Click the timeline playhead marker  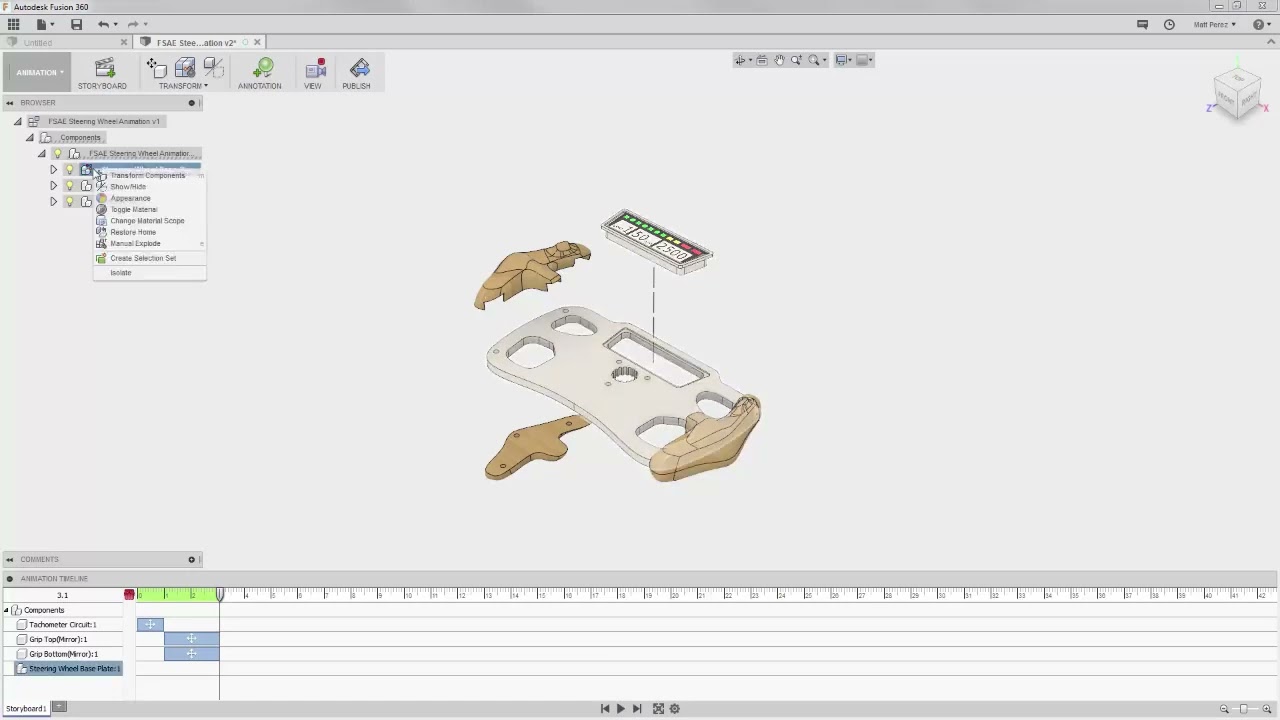pyautogui.click(x=220, y=594)
